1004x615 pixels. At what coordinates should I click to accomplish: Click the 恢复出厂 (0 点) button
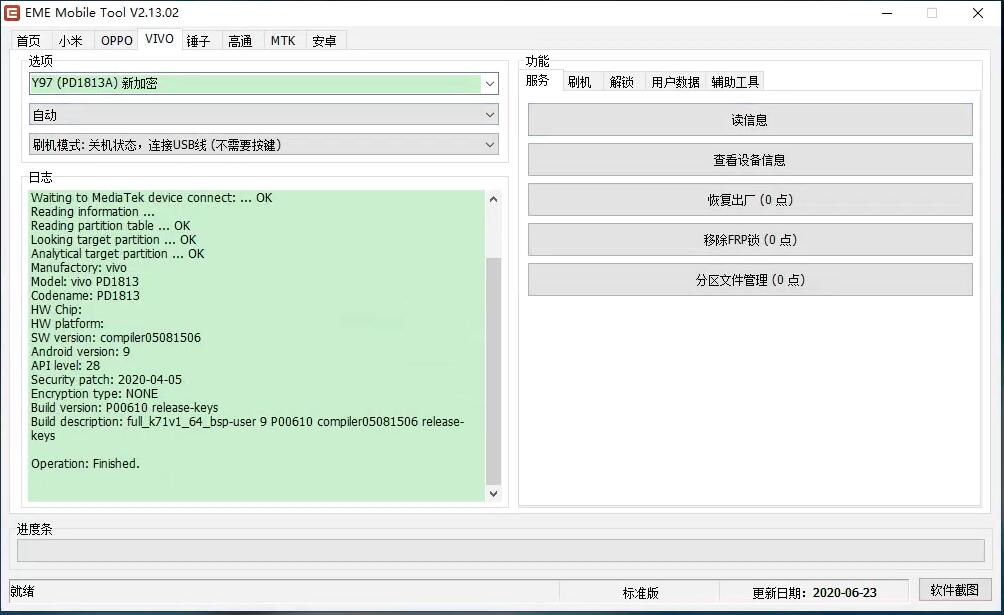point(750,200)
